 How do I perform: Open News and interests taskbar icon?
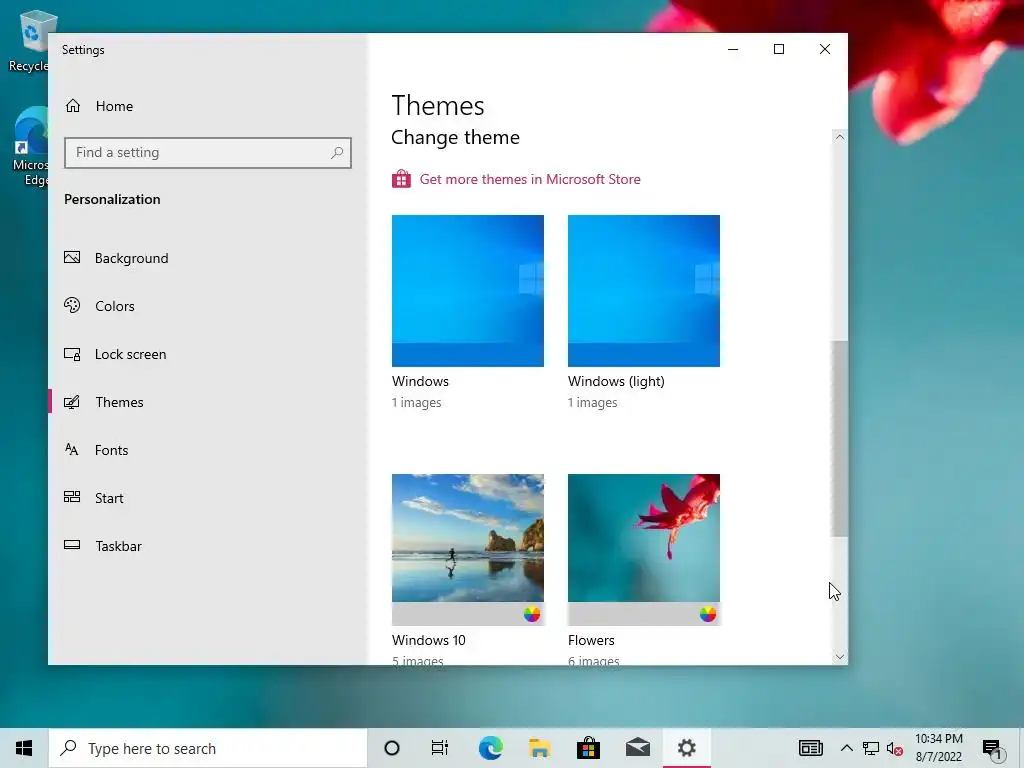pyautogui.click(x=810, y=748)
